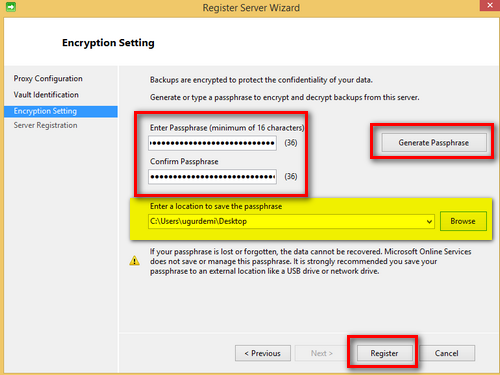Click the save location path text field

point(287,222)
